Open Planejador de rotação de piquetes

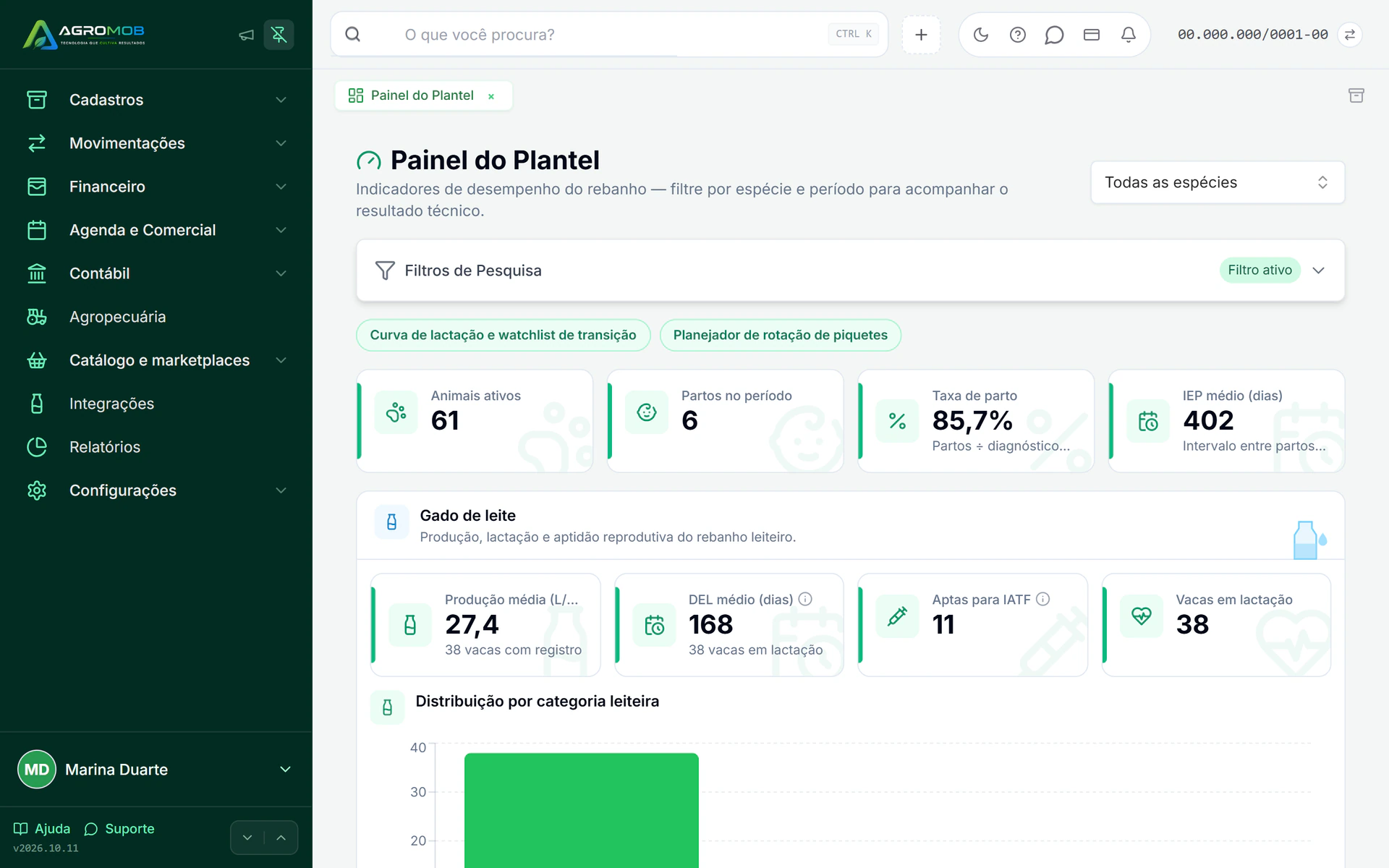click(780, 335)
